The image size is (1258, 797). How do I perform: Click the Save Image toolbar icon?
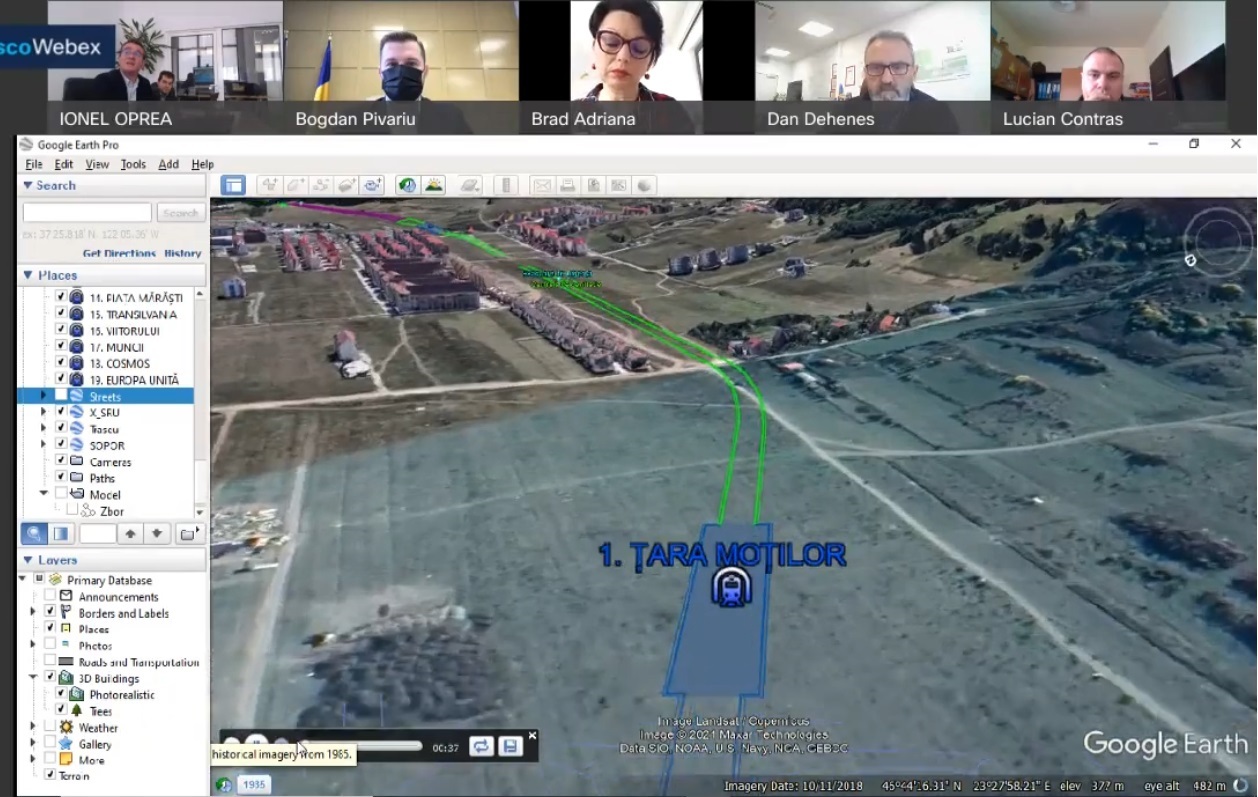594,185
